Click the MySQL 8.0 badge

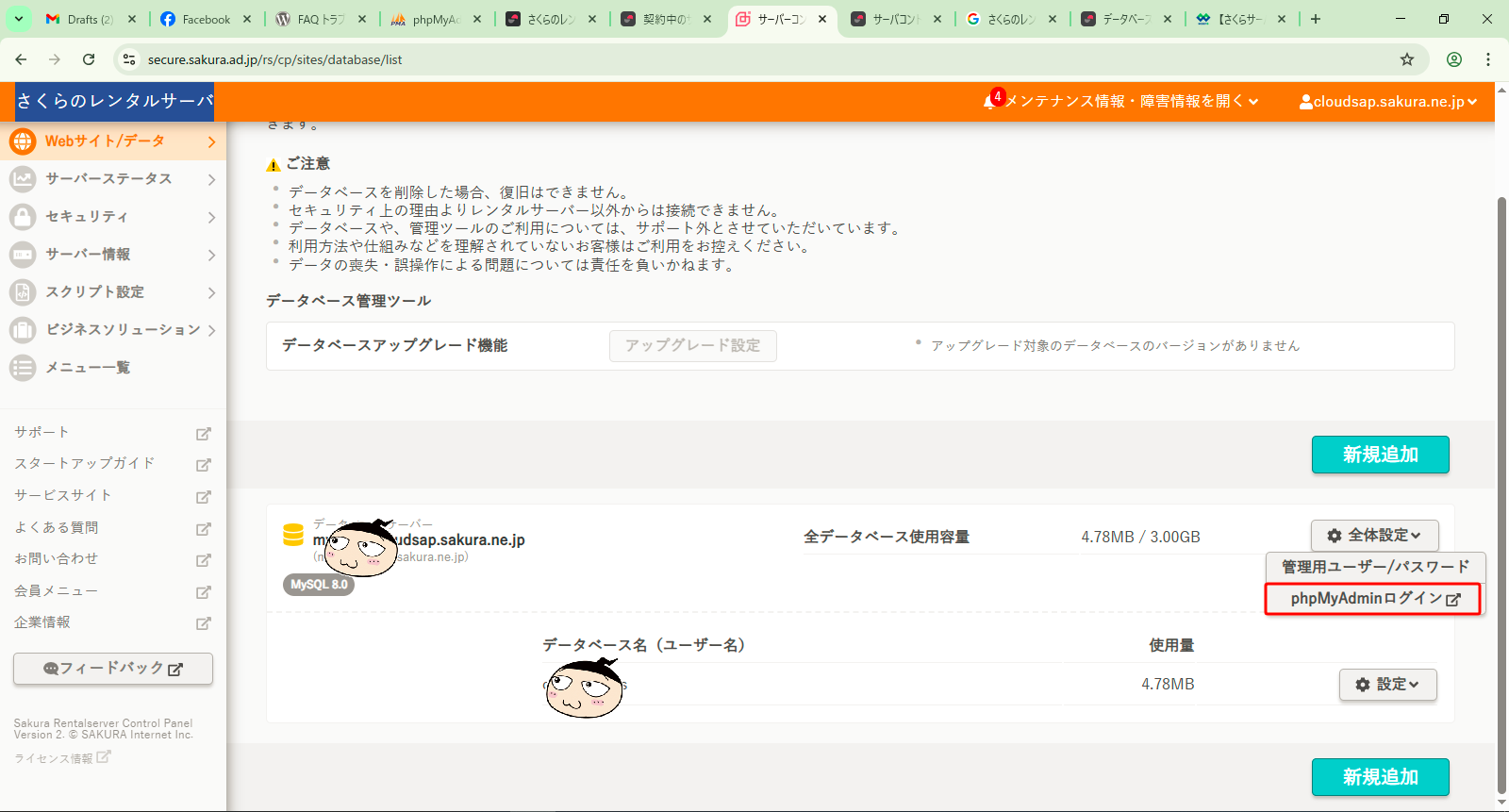[x=319, y=585]
